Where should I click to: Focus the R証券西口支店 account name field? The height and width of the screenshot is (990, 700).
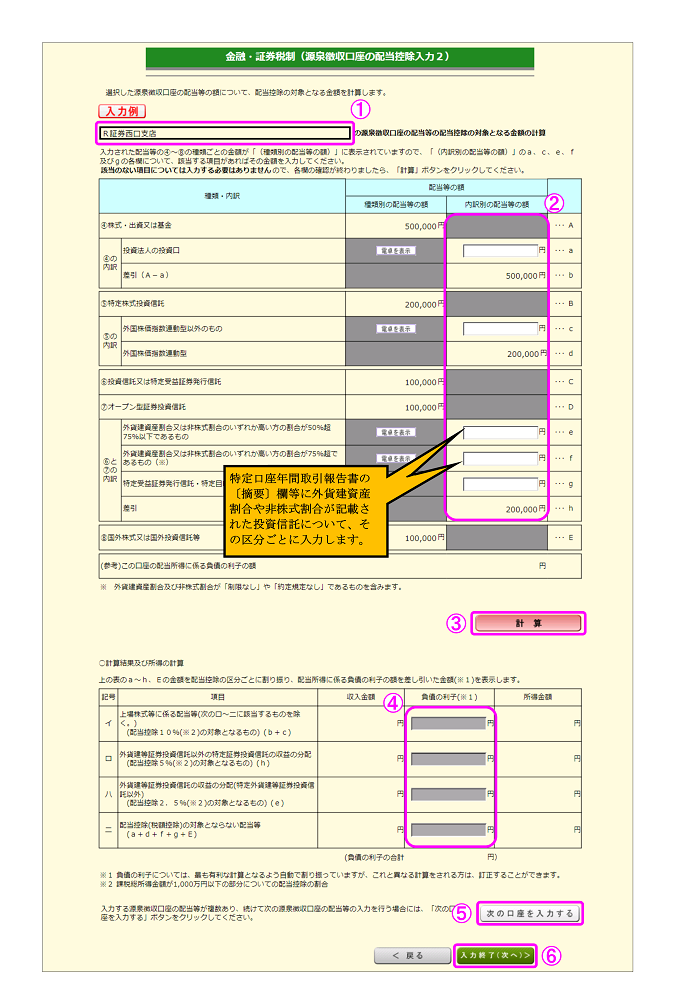[225, 133]
